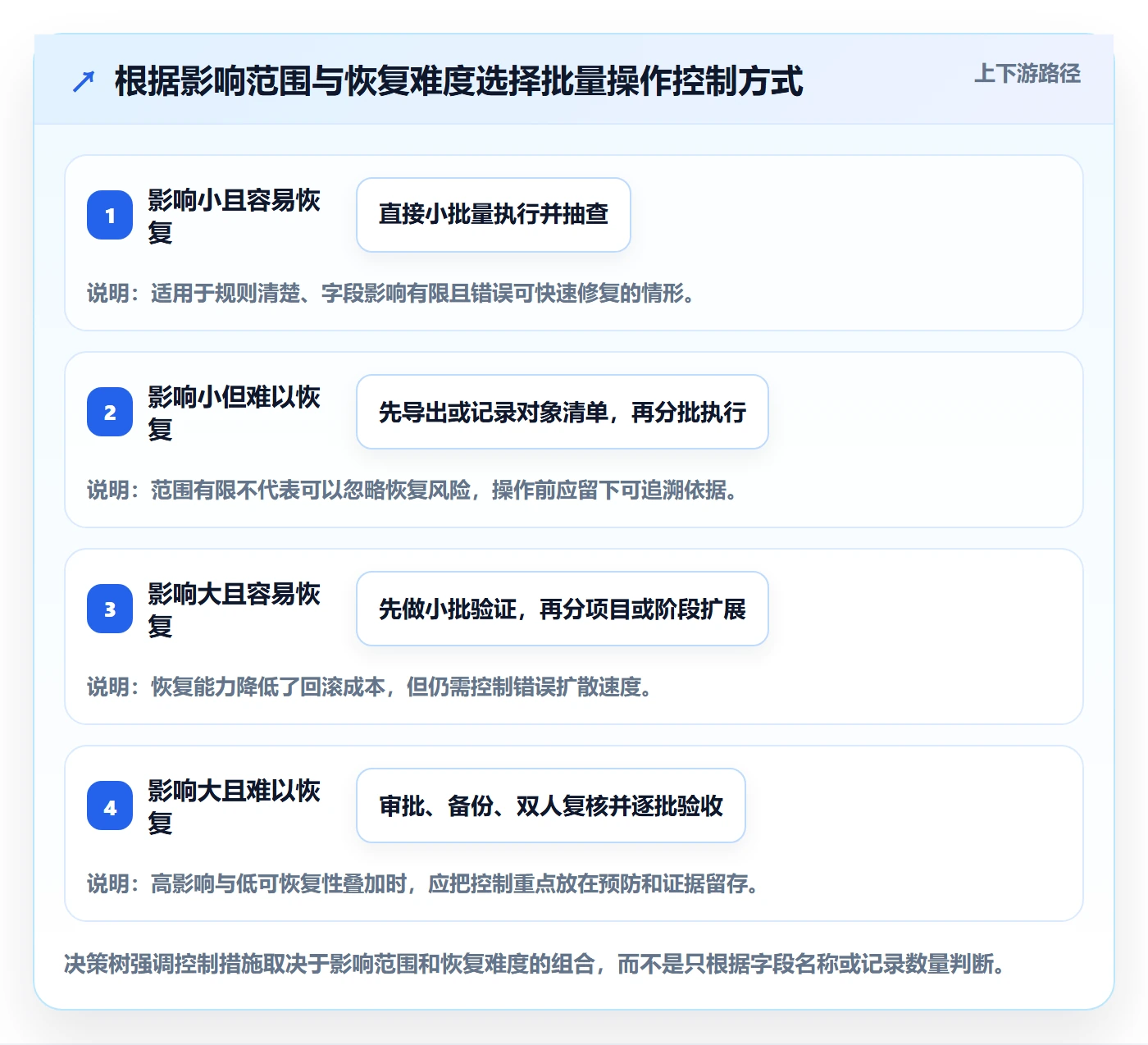Click the note starting 说明：恢复能力降低了回滚成本
This screenshot has height=1045, width=1148.
pos(371,687)
